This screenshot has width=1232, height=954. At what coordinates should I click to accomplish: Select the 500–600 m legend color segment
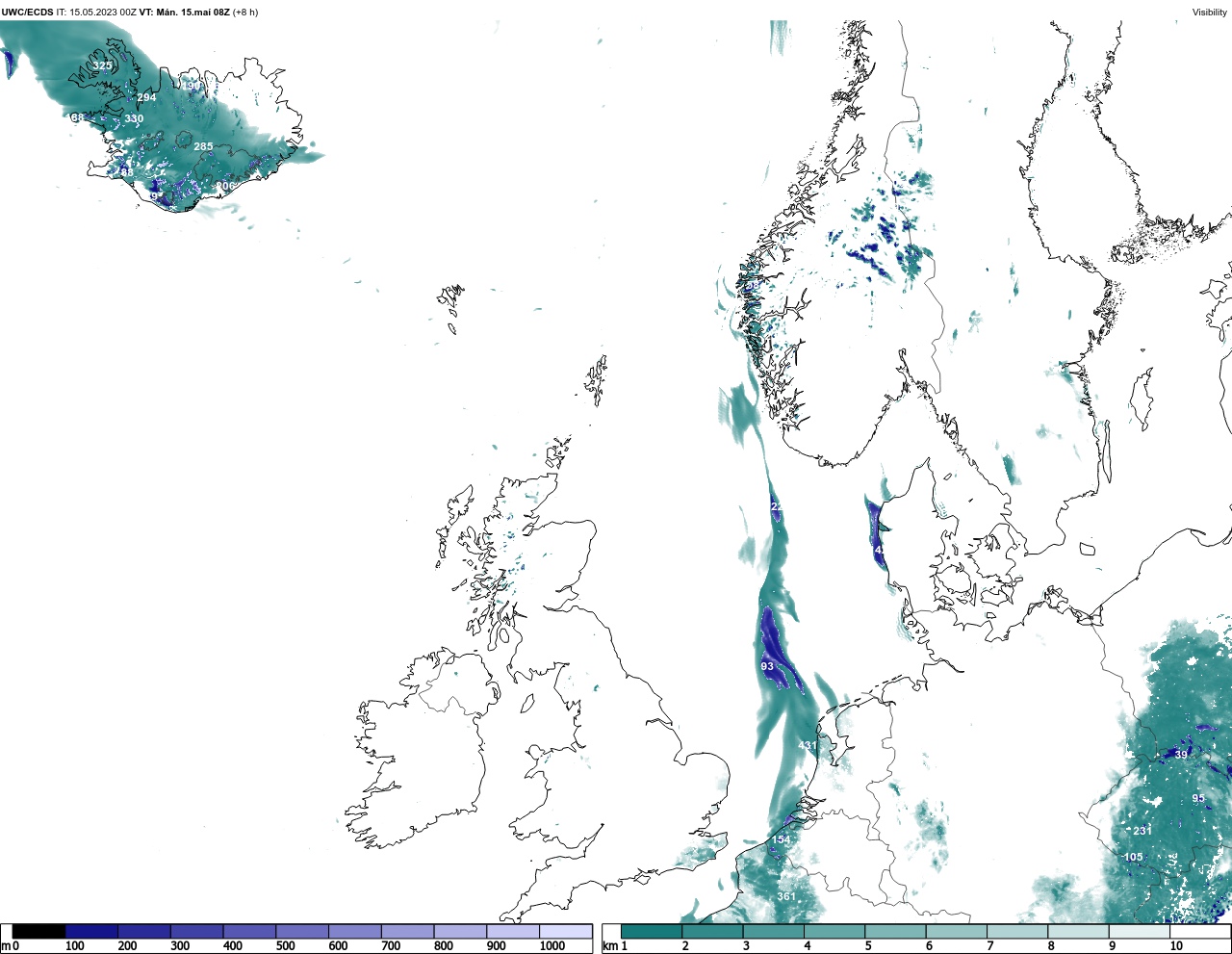coord(302,931)
